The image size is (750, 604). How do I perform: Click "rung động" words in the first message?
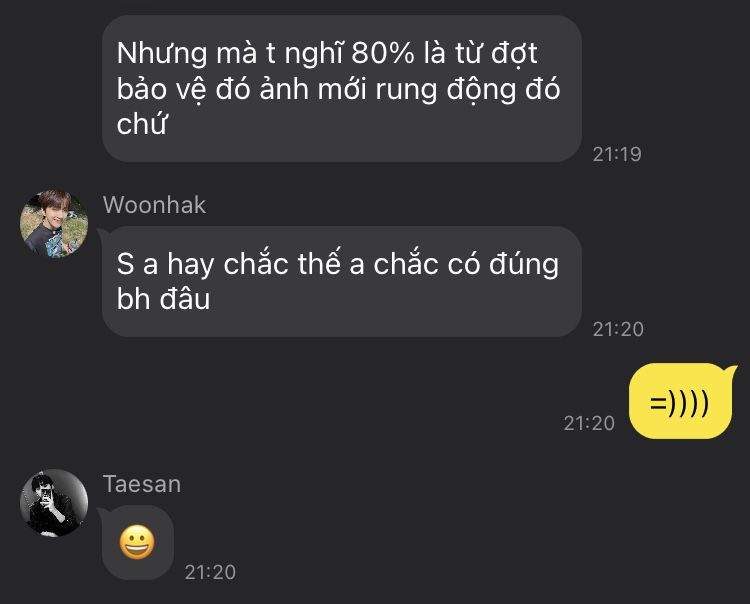click(443, 89)
